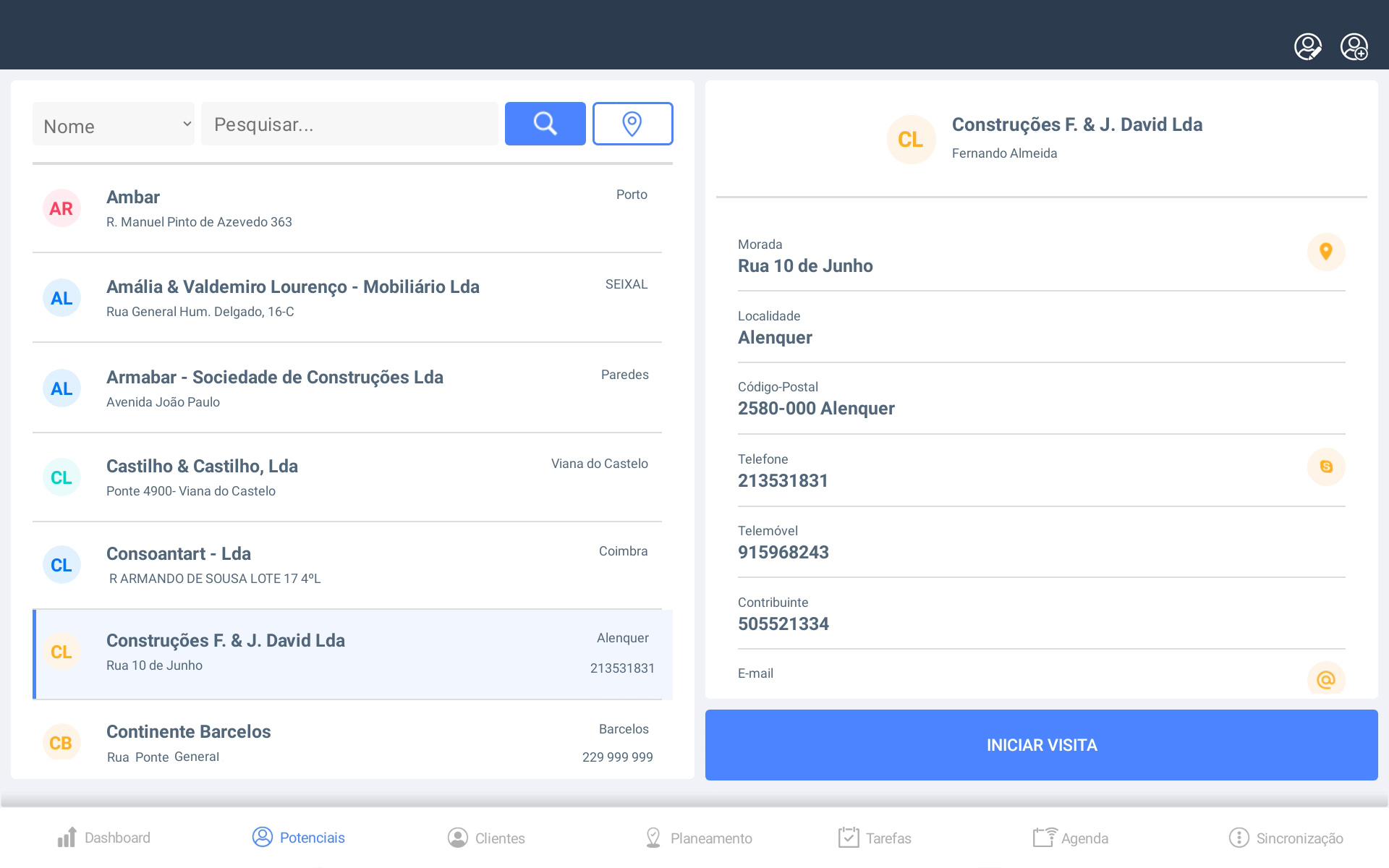Select the Ambar list entry
The height and width of the screenshot is (868, 1389).
tap(347, 208)
